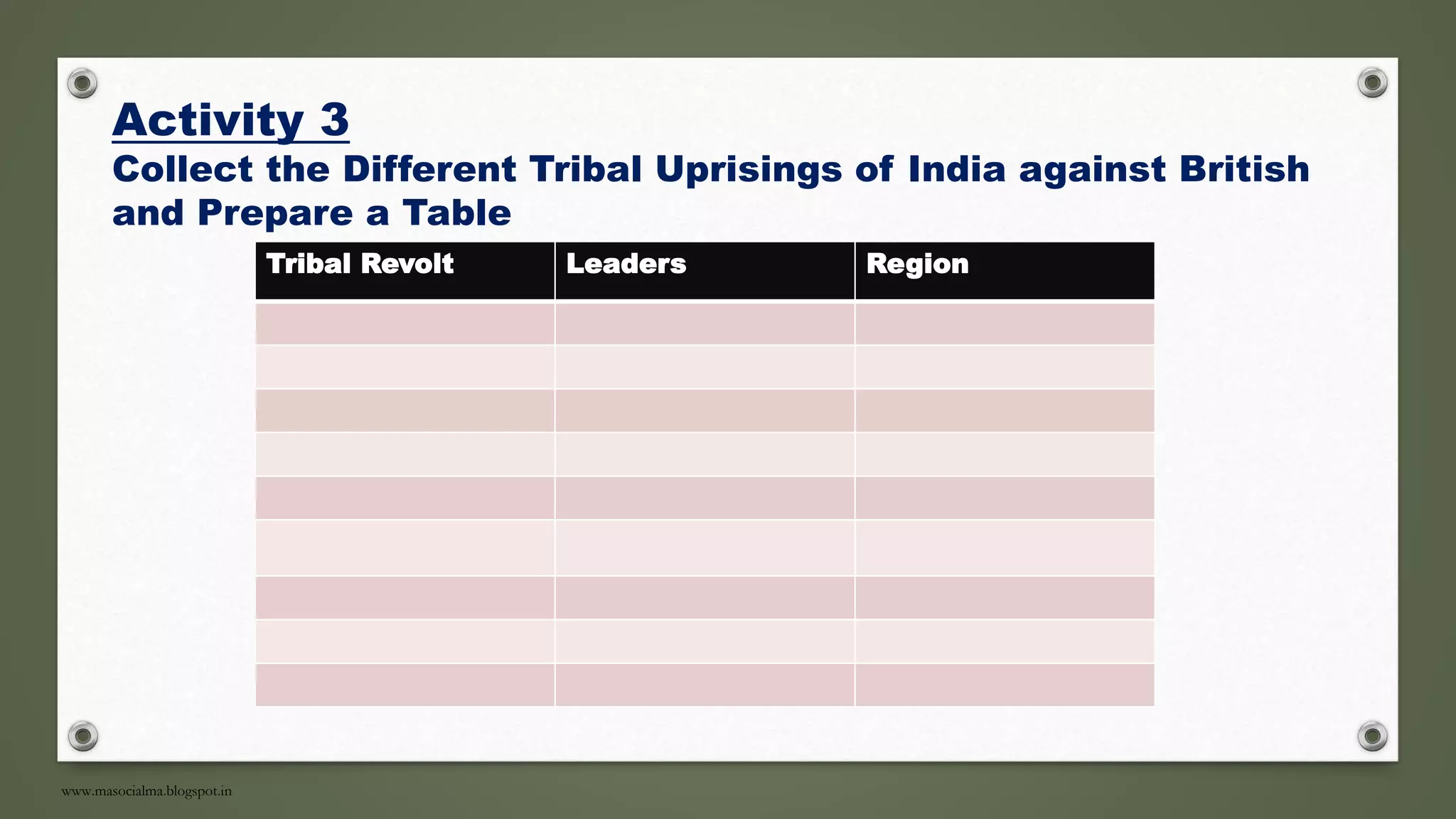Click first empty cell under Leaders
The height and width of the screenshot is (819, 1456).
point(705,323)
